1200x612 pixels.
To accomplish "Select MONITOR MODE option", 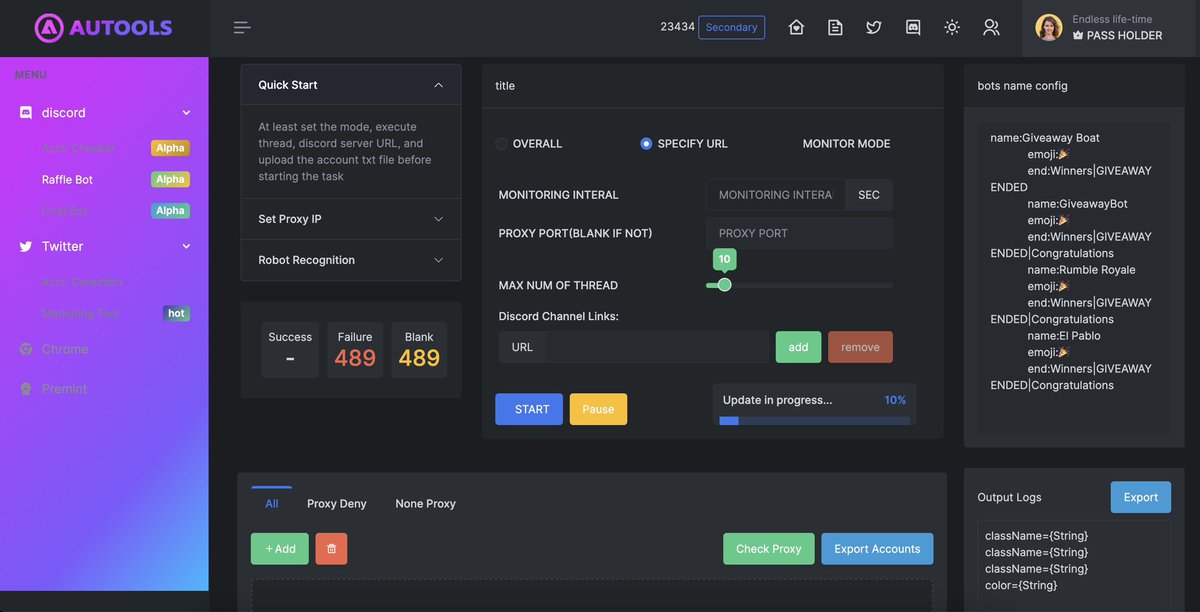I will pyautogui.click(x=846, y=144).
